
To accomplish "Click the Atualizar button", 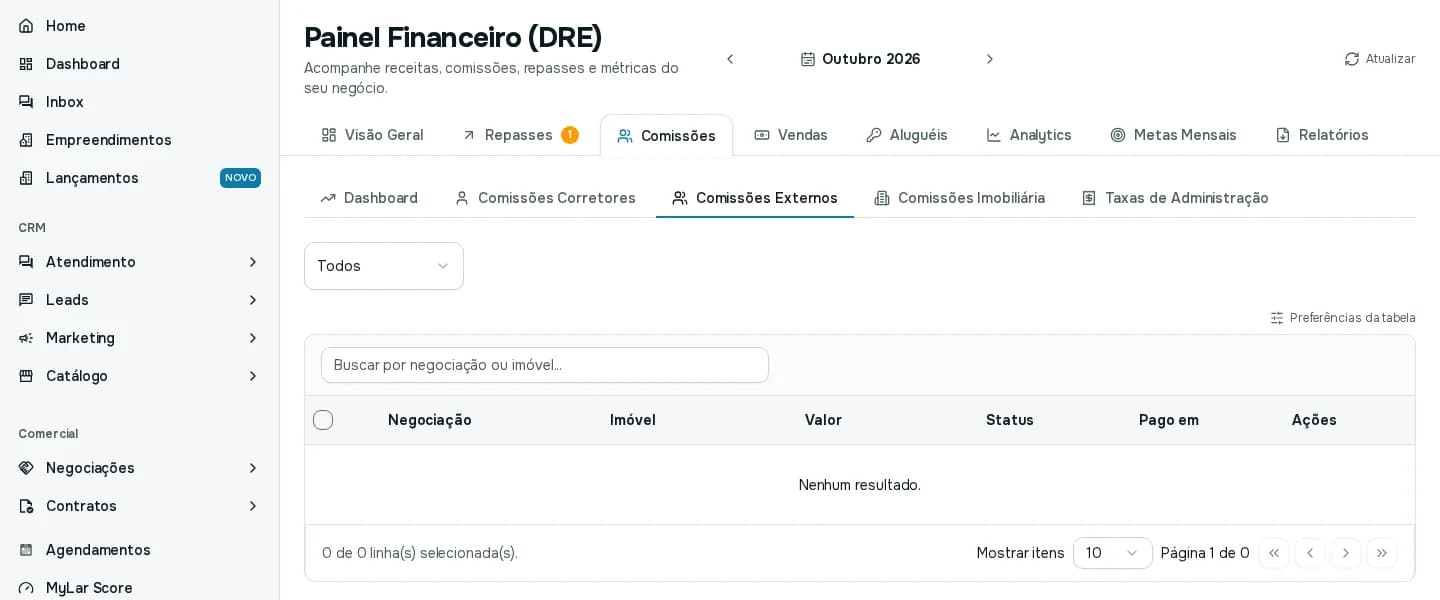I will [1380, 59].
